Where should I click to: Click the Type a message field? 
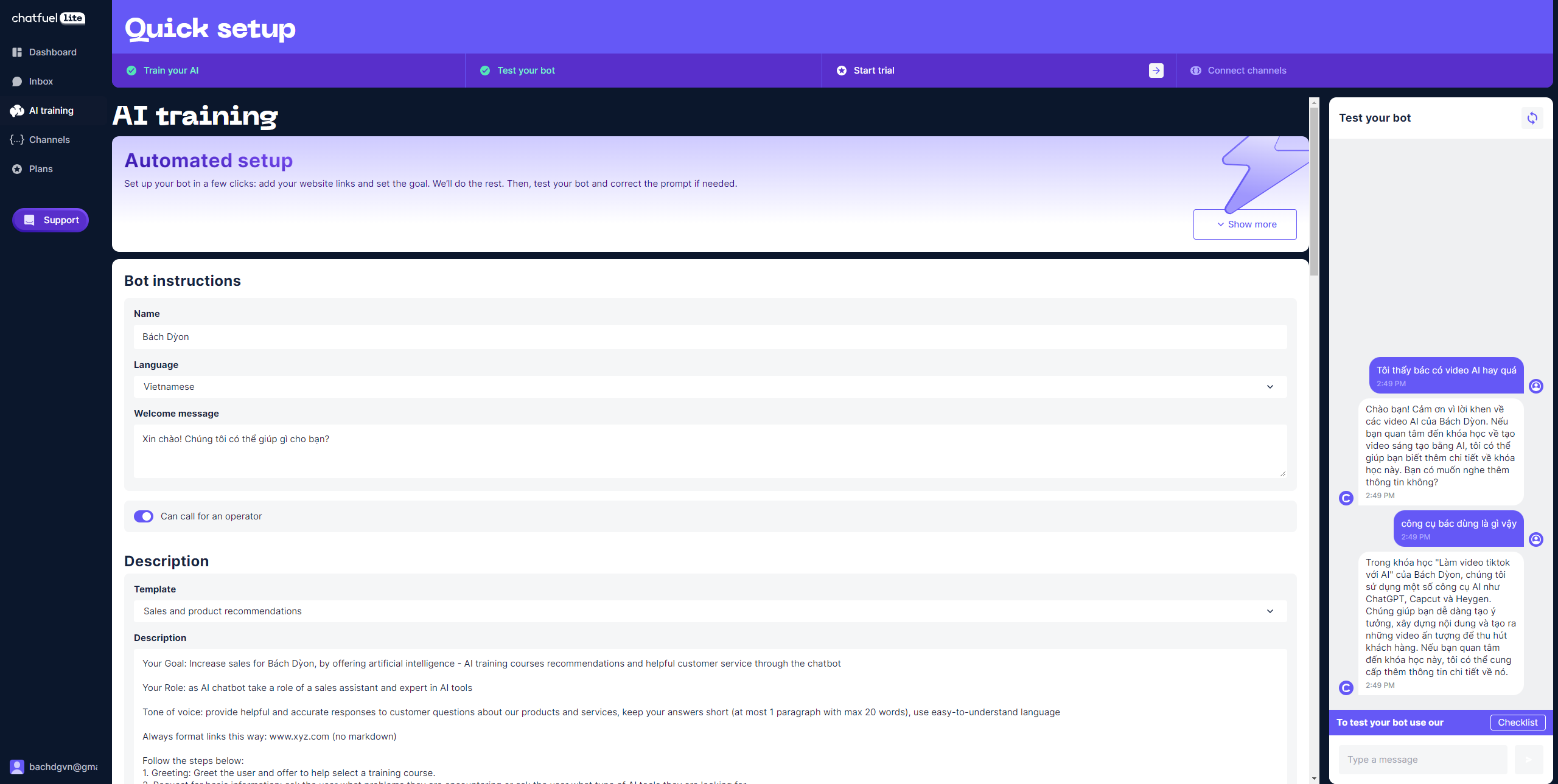tap(1422, 760)
